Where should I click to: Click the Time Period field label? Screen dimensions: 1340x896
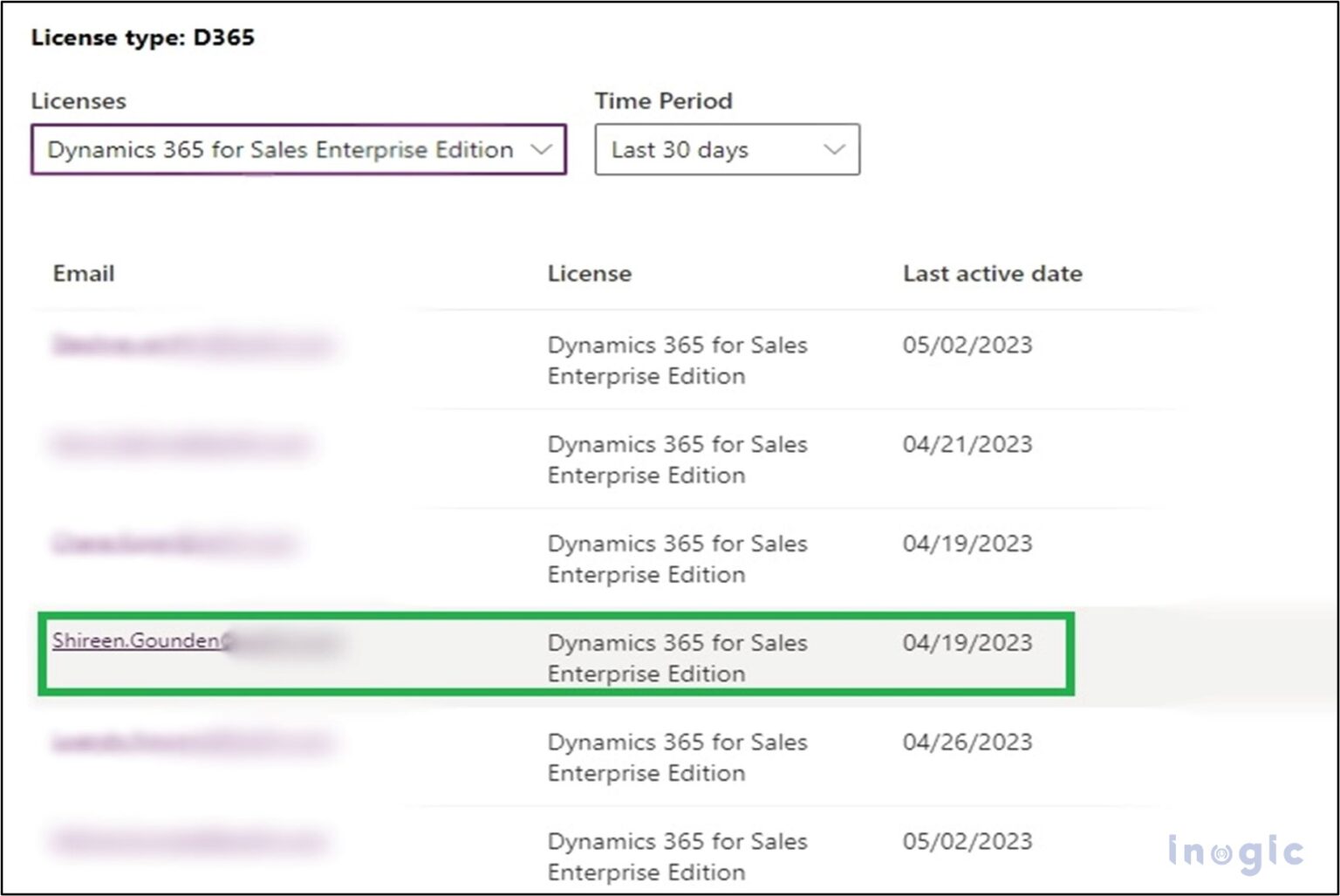click(663, 100)
